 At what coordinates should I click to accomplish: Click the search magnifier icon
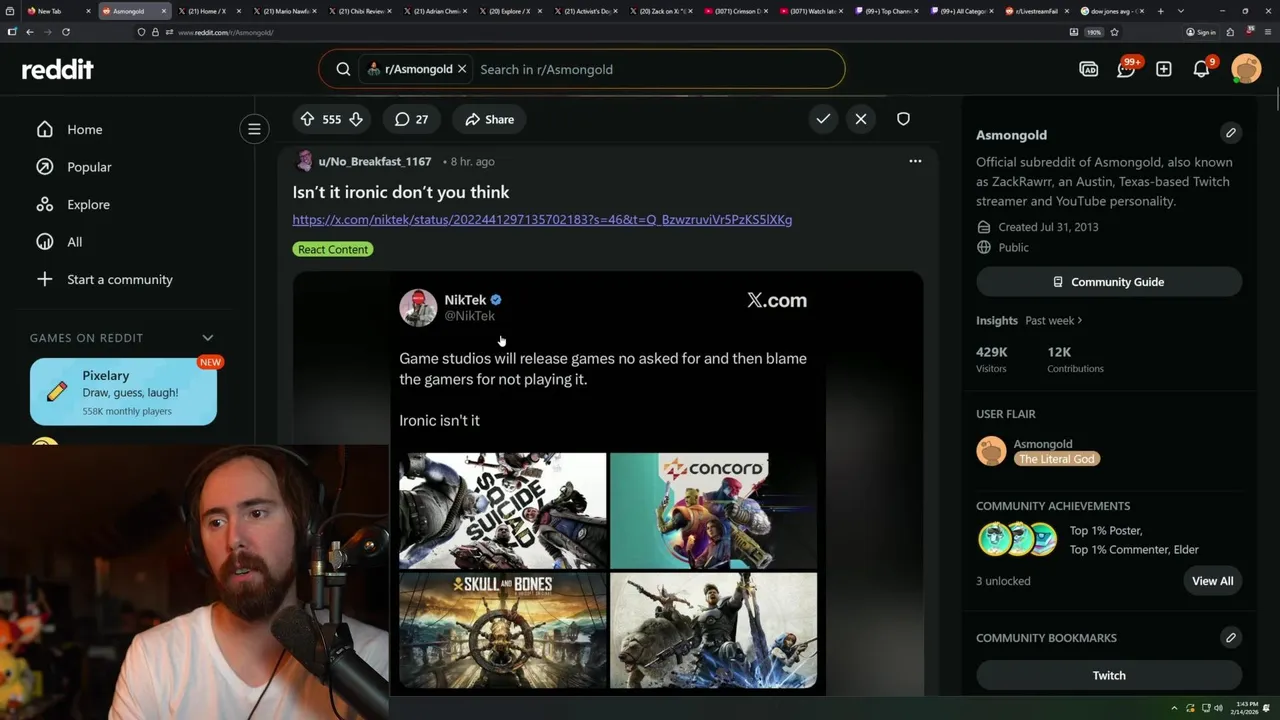(343, 69)
